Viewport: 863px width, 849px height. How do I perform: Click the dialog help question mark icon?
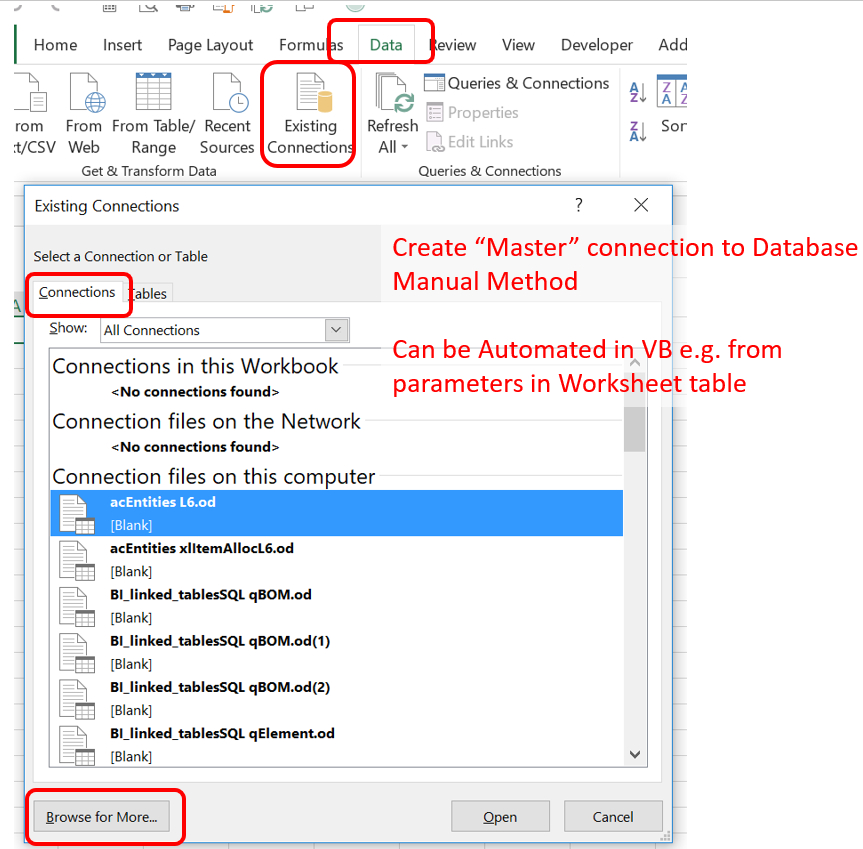[578, 205]
